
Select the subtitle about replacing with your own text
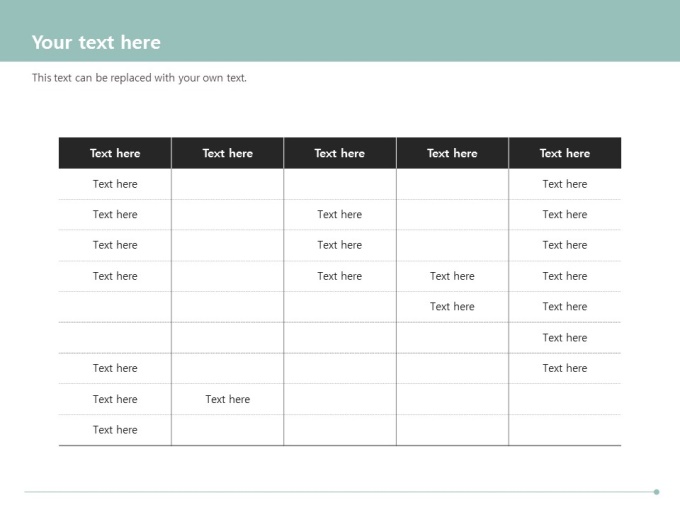point(139,78)
